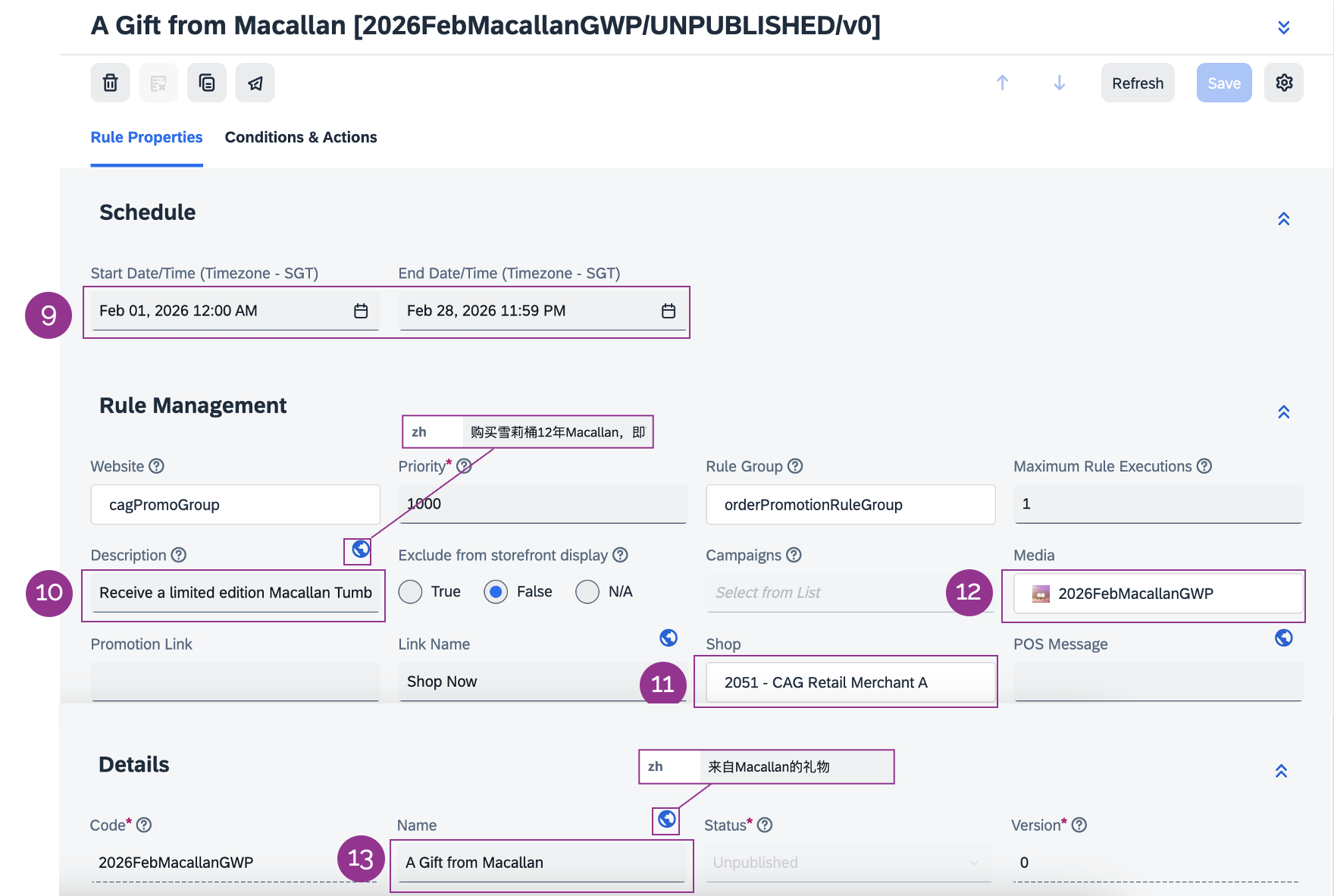Click the publish paper plane icon
Screen dimensions: 1334x896
pyautogui.click(x=255, y=83)
